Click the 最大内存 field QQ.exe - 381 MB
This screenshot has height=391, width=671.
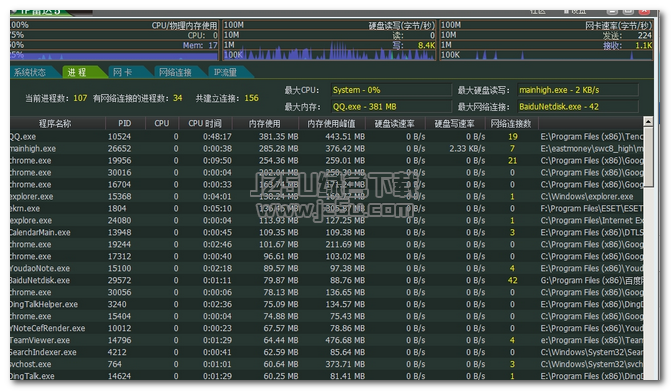tap(391, 107)
